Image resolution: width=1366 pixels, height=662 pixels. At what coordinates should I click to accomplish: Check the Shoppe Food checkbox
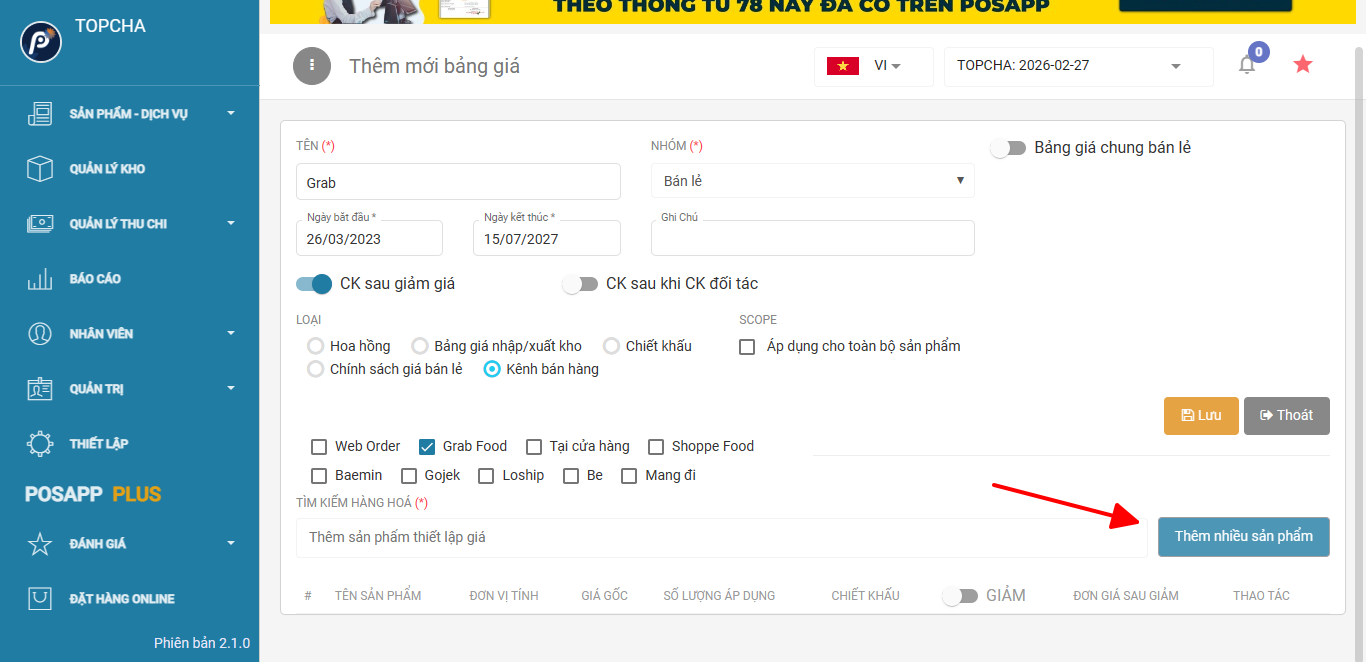coord(656,447)
